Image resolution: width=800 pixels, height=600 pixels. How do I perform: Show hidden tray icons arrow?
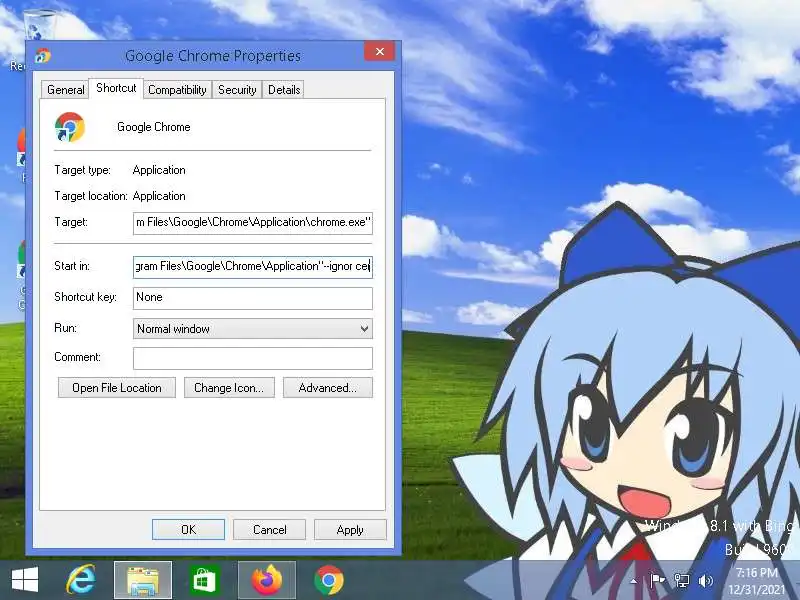tap(633, 581)
